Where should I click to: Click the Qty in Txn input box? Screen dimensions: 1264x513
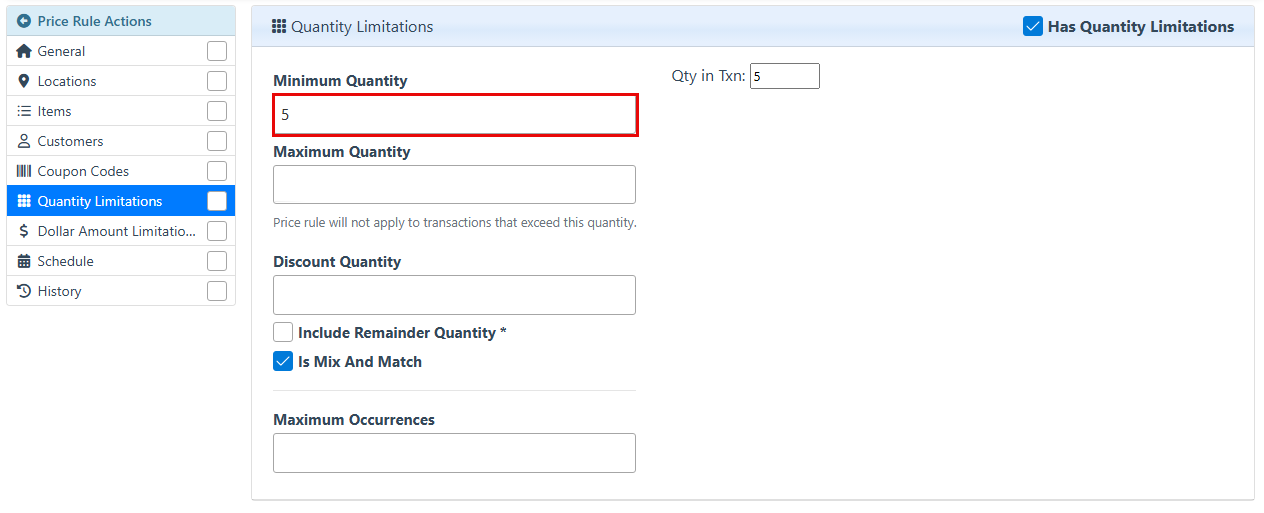[x=784, y=76]
